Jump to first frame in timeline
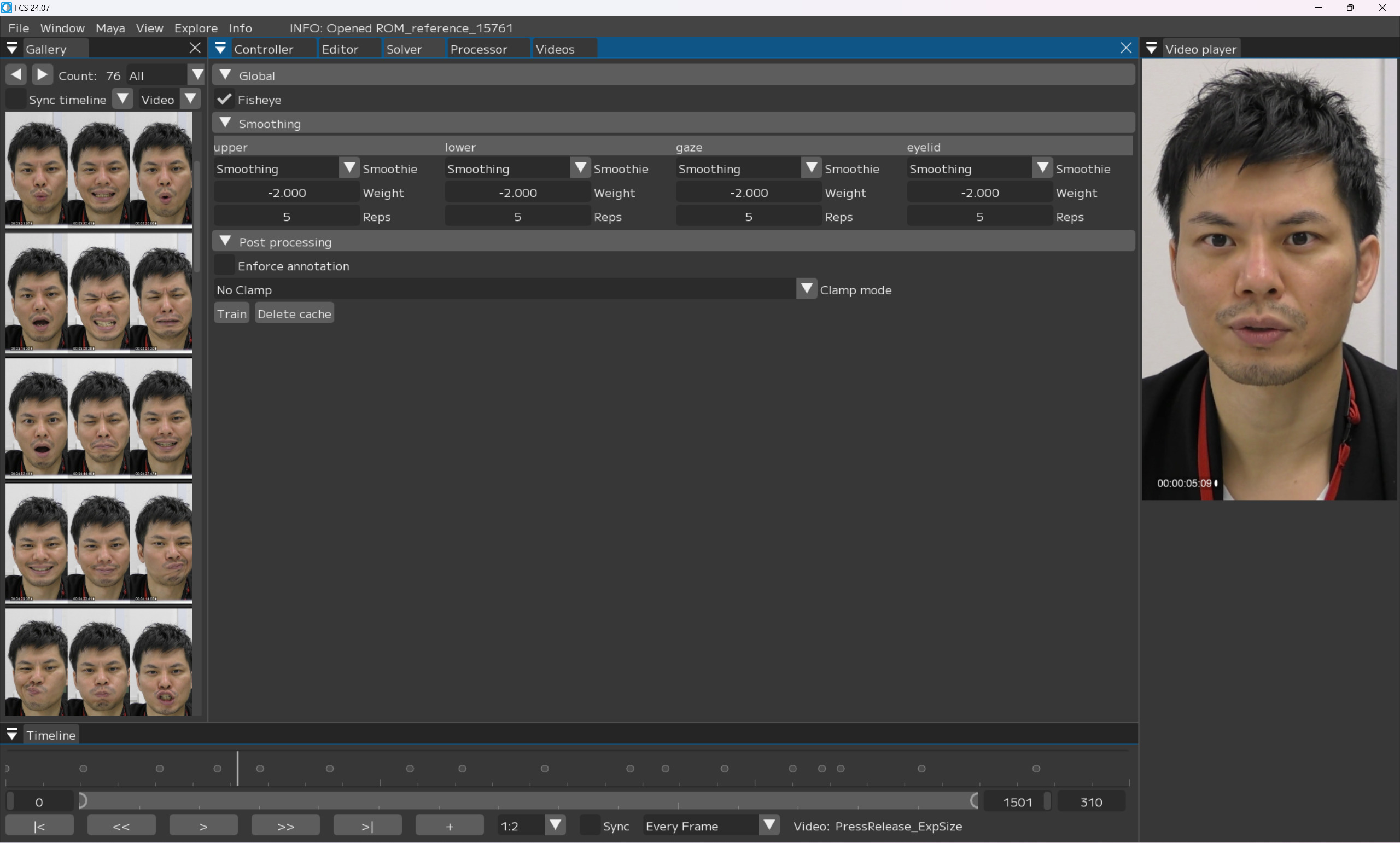This screenshot has height=843, width=1400. (39, 826)
